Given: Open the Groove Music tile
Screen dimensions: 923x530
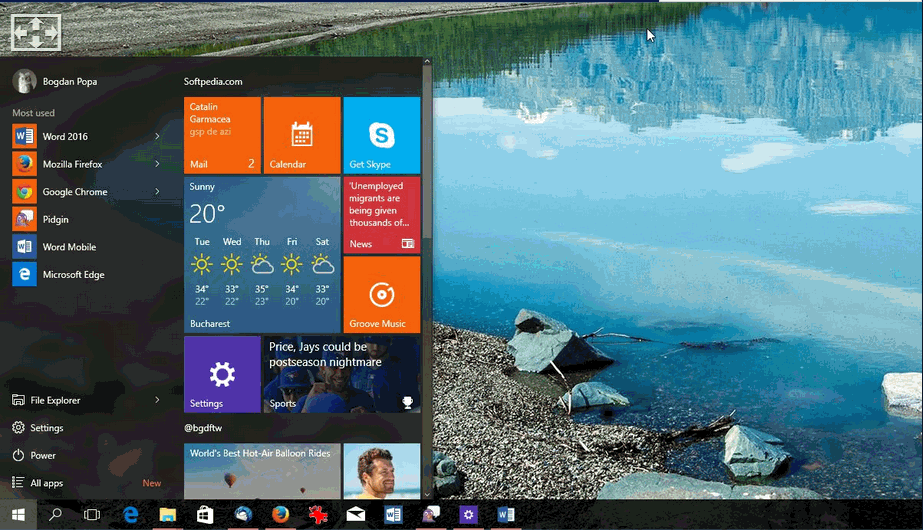Looking at the screenshot, I should (x=381, y=294).
